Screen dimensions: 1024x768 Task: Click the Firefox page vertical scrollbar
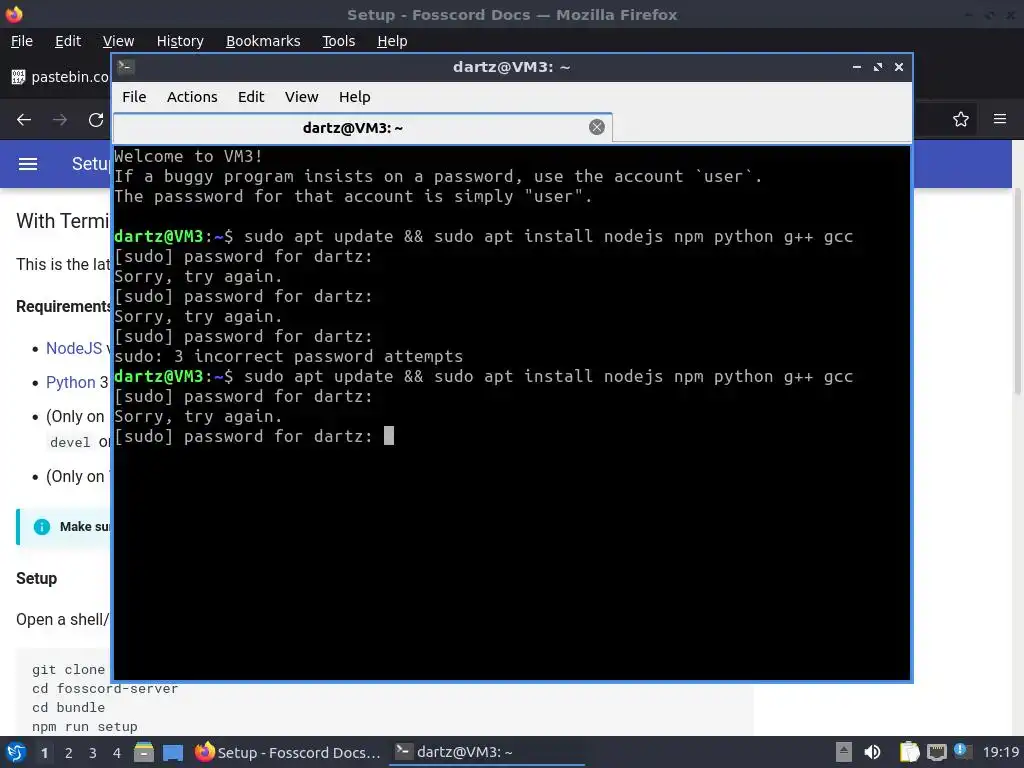(1017, 291)
